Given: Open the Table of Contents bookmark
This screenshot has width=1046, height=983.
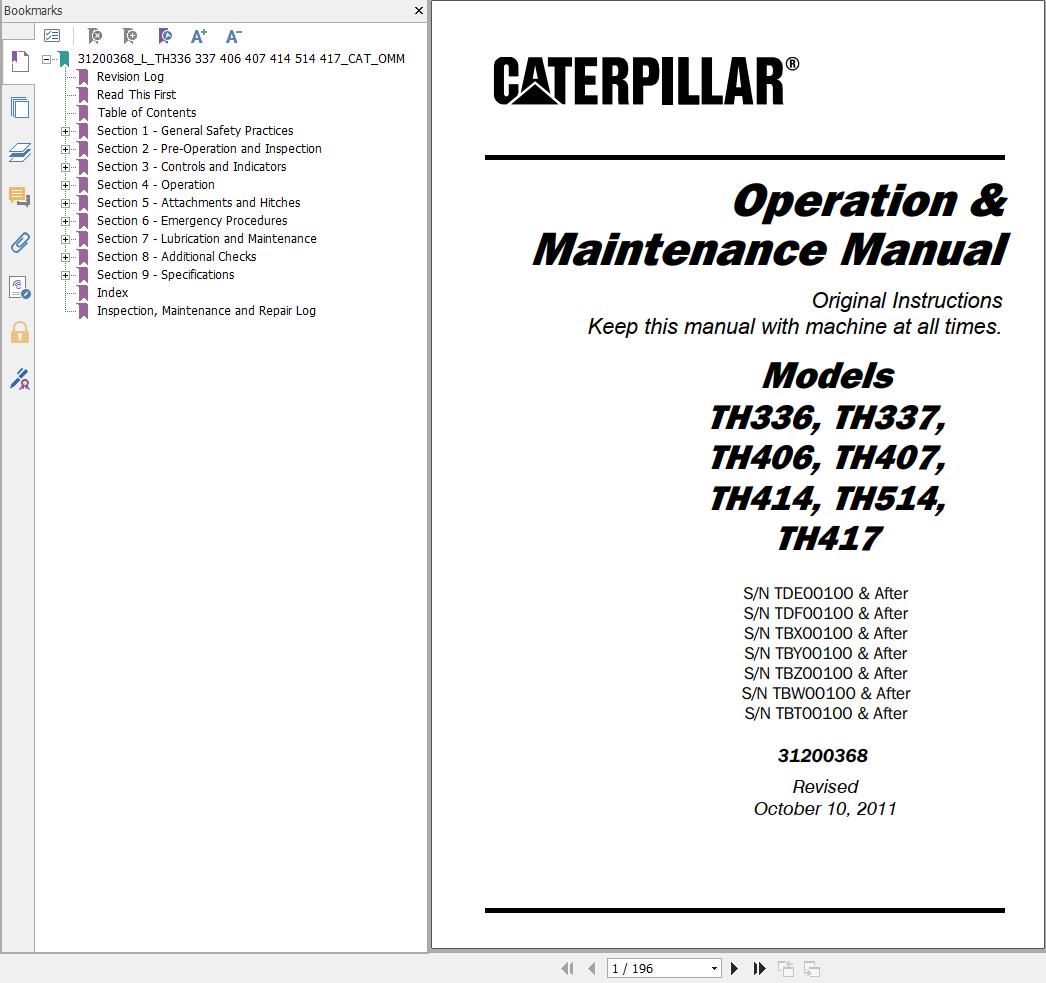Looking at the screenshot, I should pos(147,112).
